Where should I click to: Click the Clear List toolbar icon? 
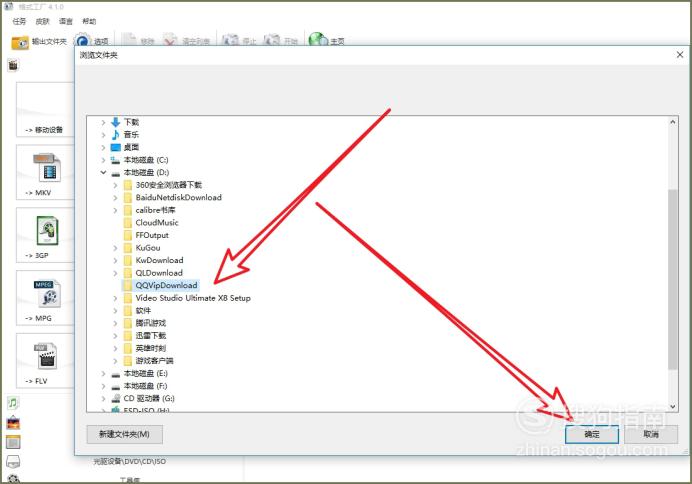click(x=170, y=40)
